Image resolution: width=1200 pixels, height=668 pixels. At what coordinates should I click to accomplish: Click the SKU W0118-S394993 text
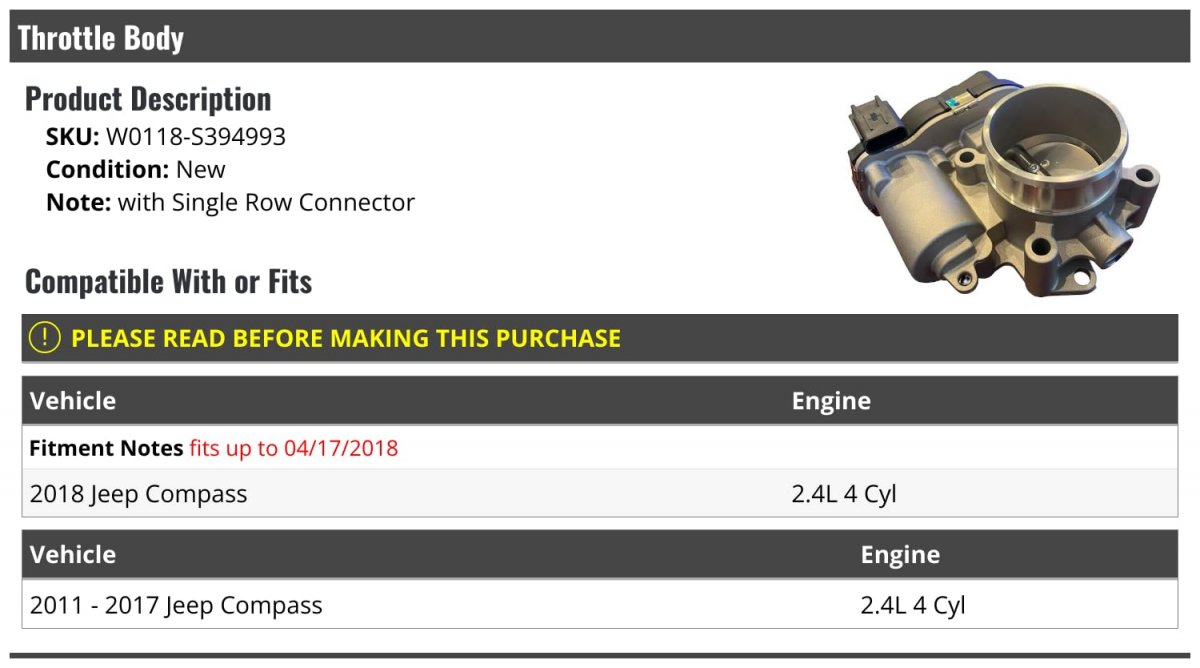click(166, 137)
